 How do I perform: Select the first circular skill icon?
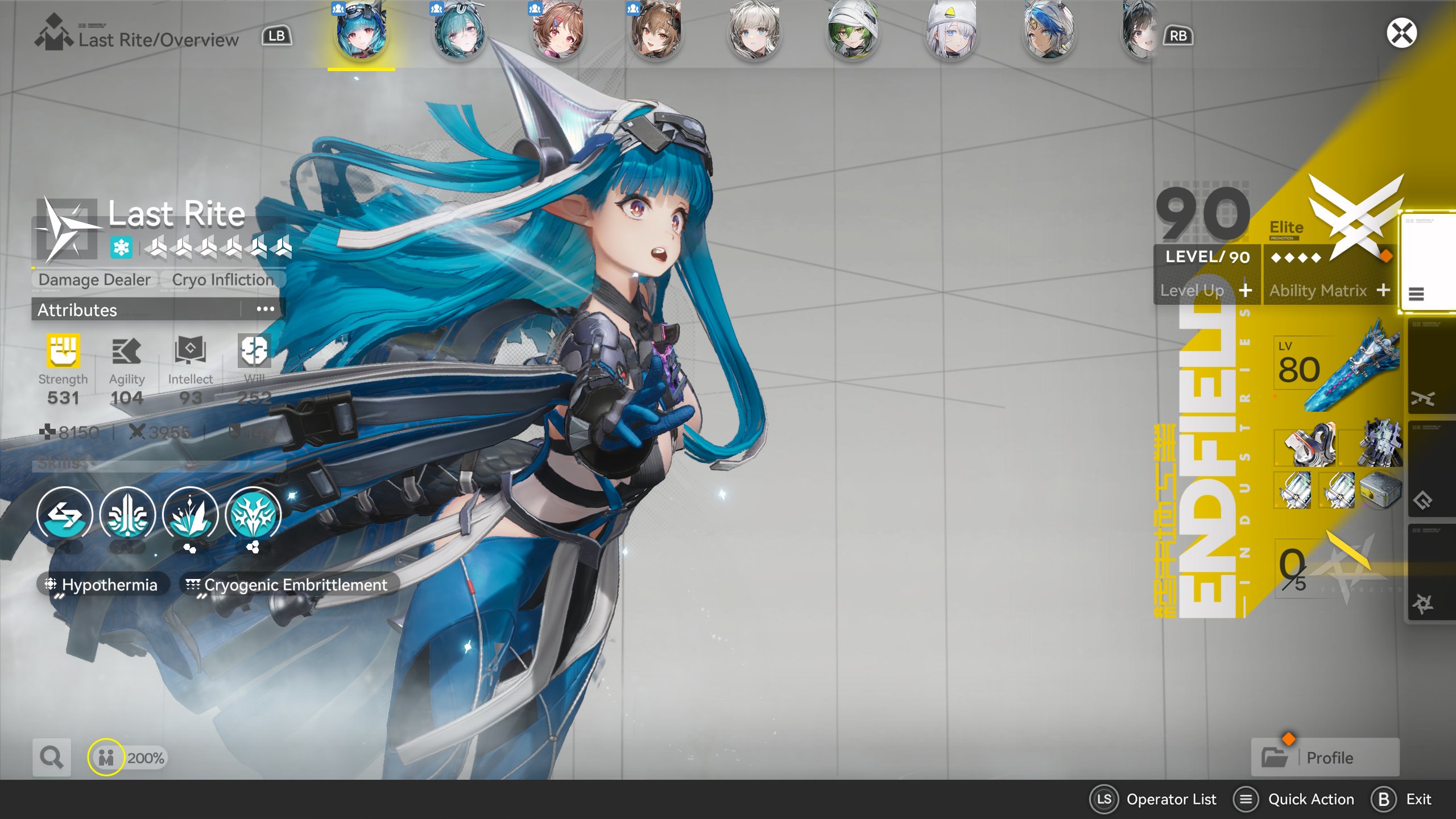pos(65,515)
